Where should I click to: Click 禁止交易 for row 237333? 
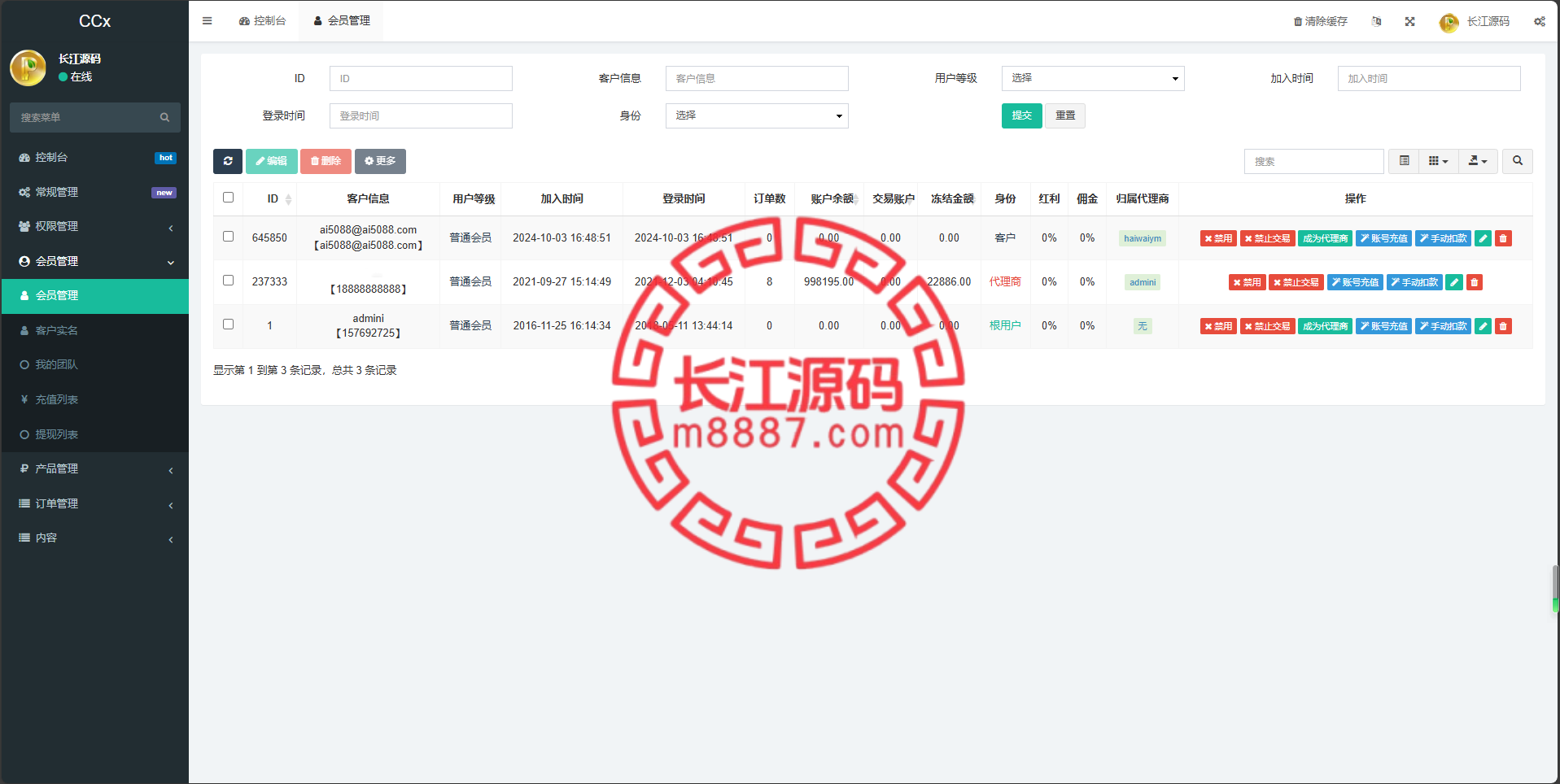(1296, 282)
